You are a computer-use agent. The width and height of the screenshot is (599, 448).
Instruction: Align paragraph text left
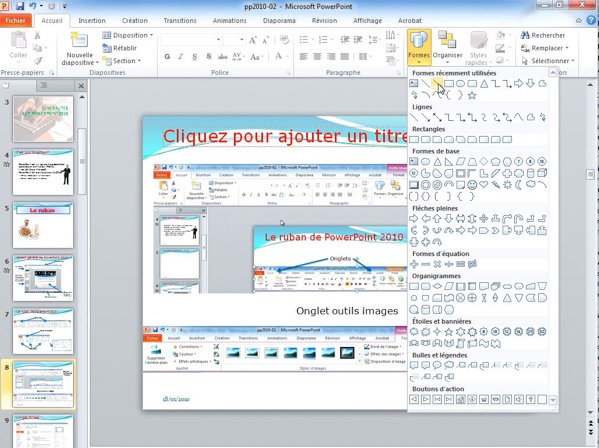click(x=304, y=57)
